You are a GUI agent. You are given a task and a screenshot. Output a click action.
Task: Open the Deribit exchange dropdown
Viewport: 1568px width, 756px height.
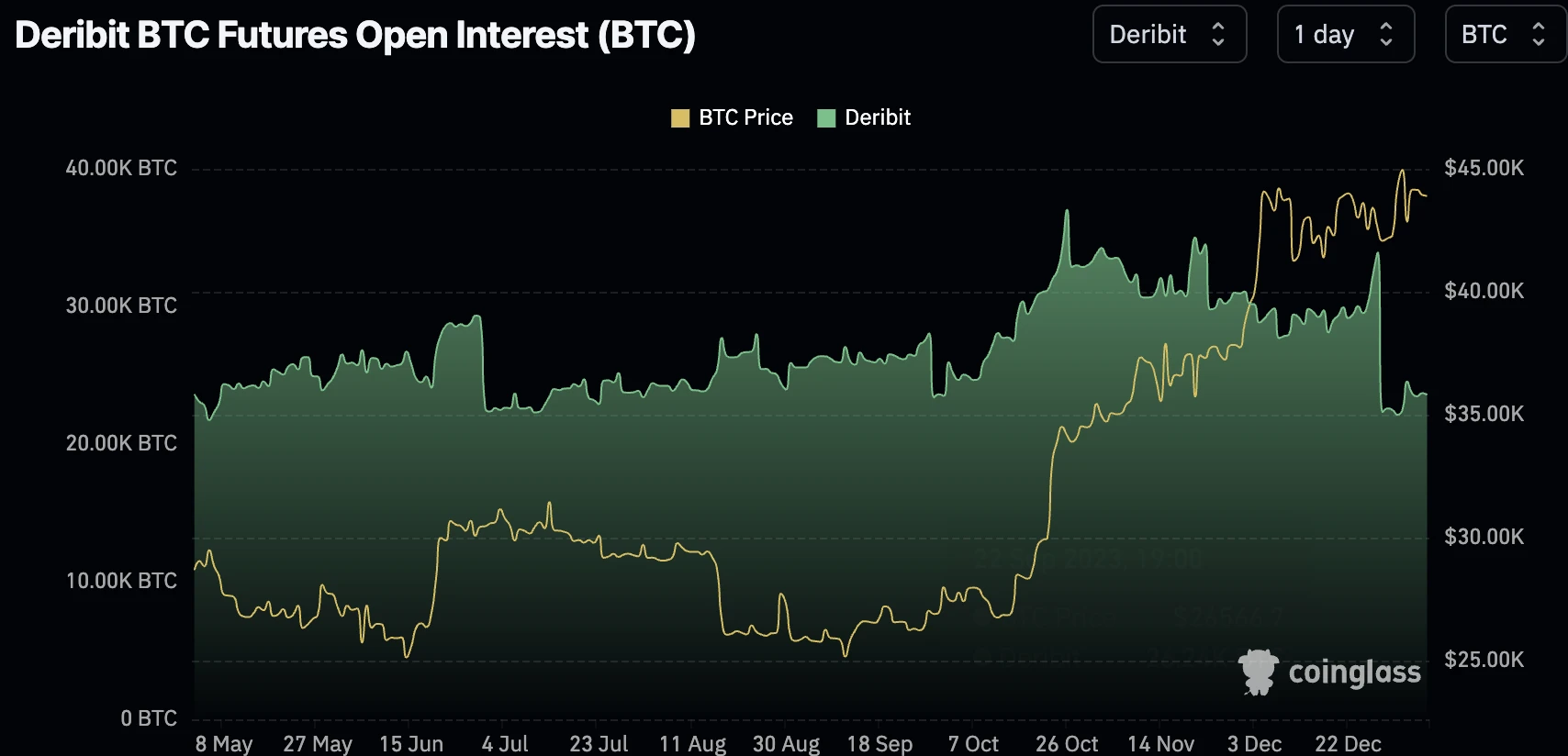coord(1168,35)
